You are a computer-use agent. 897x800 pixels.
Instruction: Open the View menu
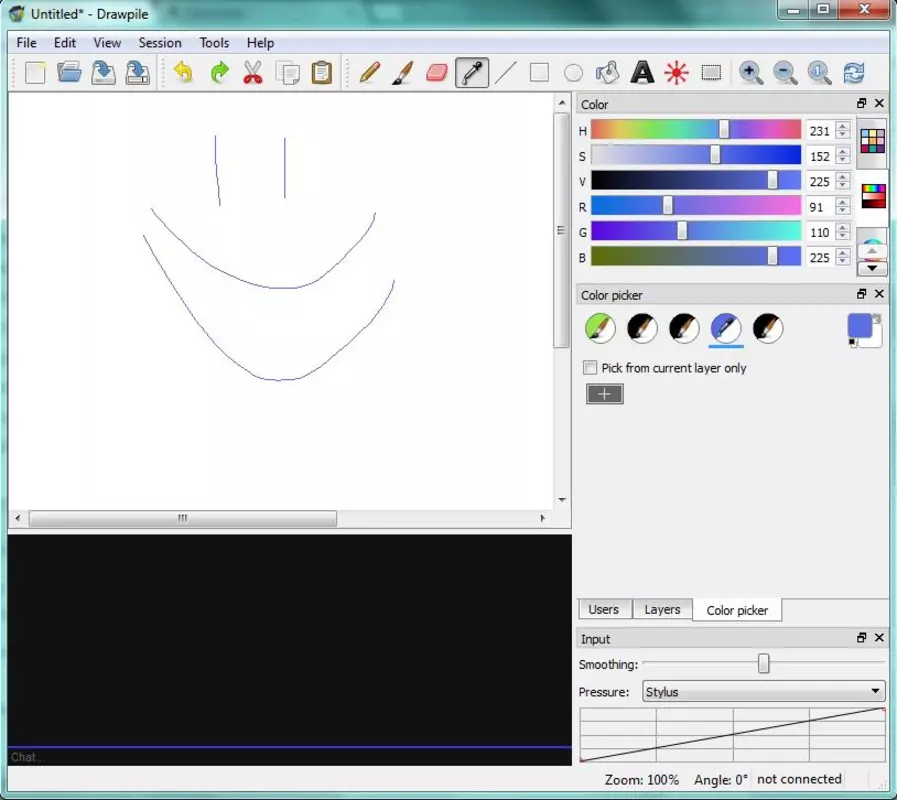(x=107, y=43)
